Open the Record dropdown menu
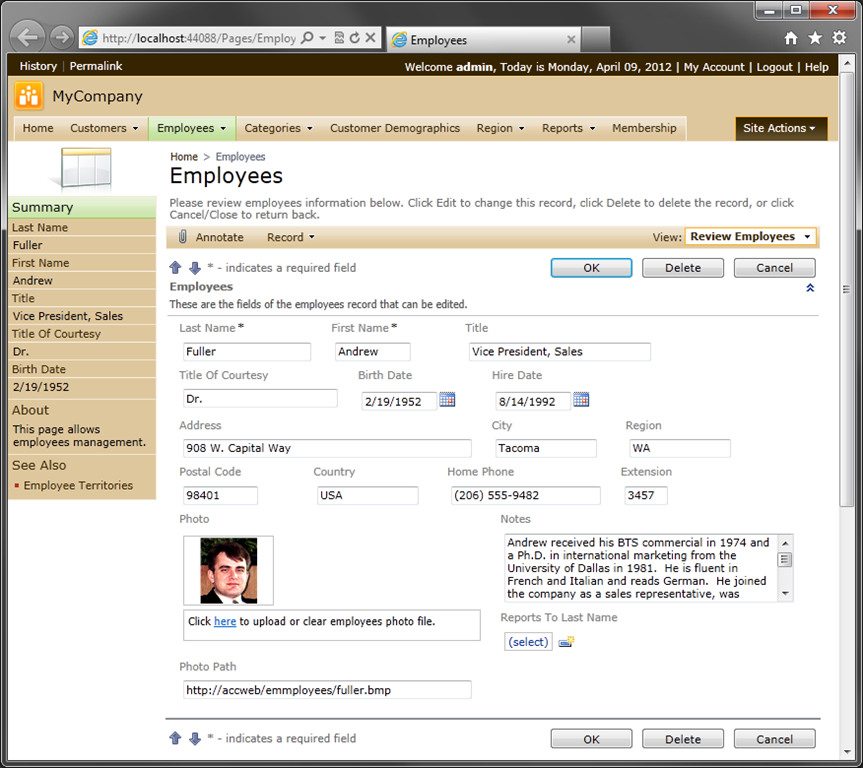Screen dimensions: 863x768 tap(291, 237)
